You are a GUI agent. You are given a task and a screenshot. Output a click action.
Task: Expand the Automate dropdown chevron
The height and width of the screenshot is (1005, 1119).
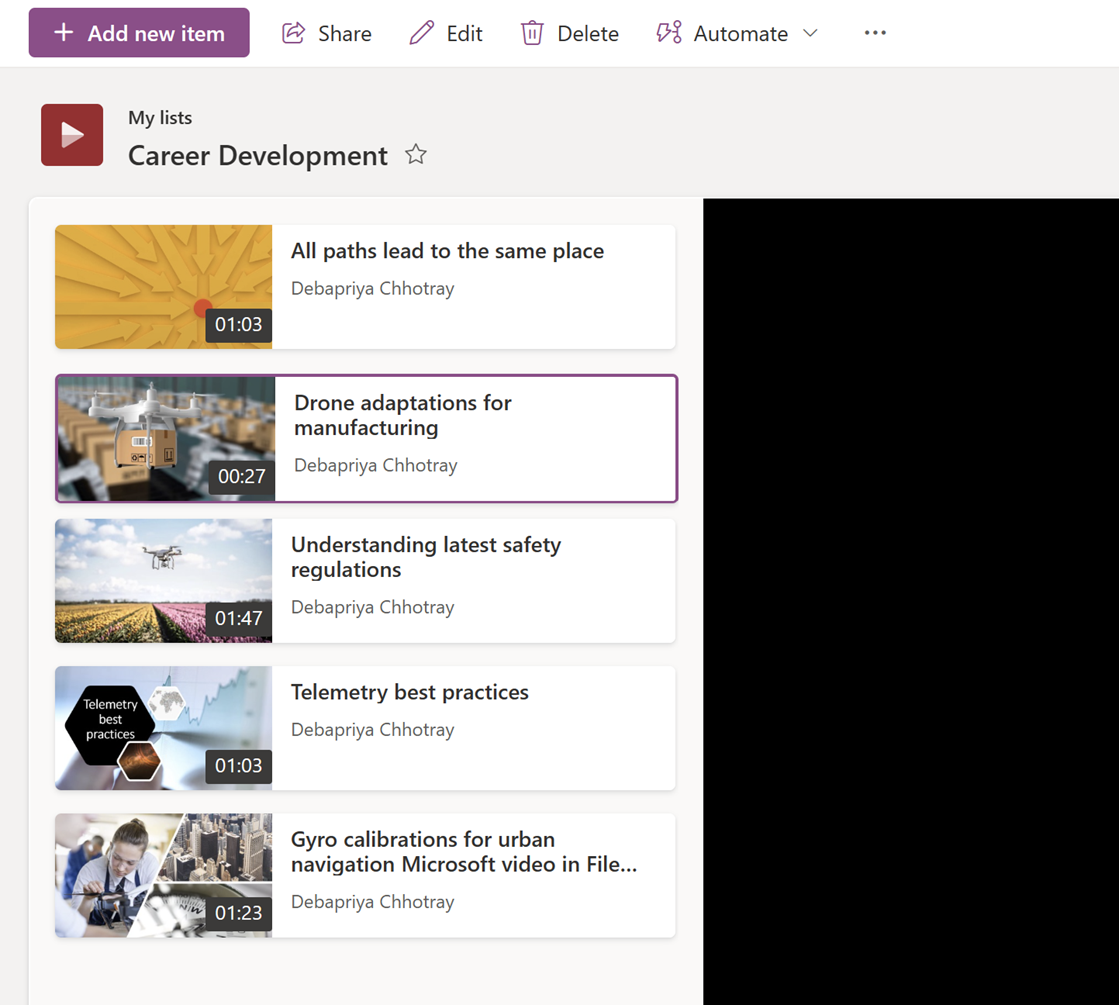810,33
